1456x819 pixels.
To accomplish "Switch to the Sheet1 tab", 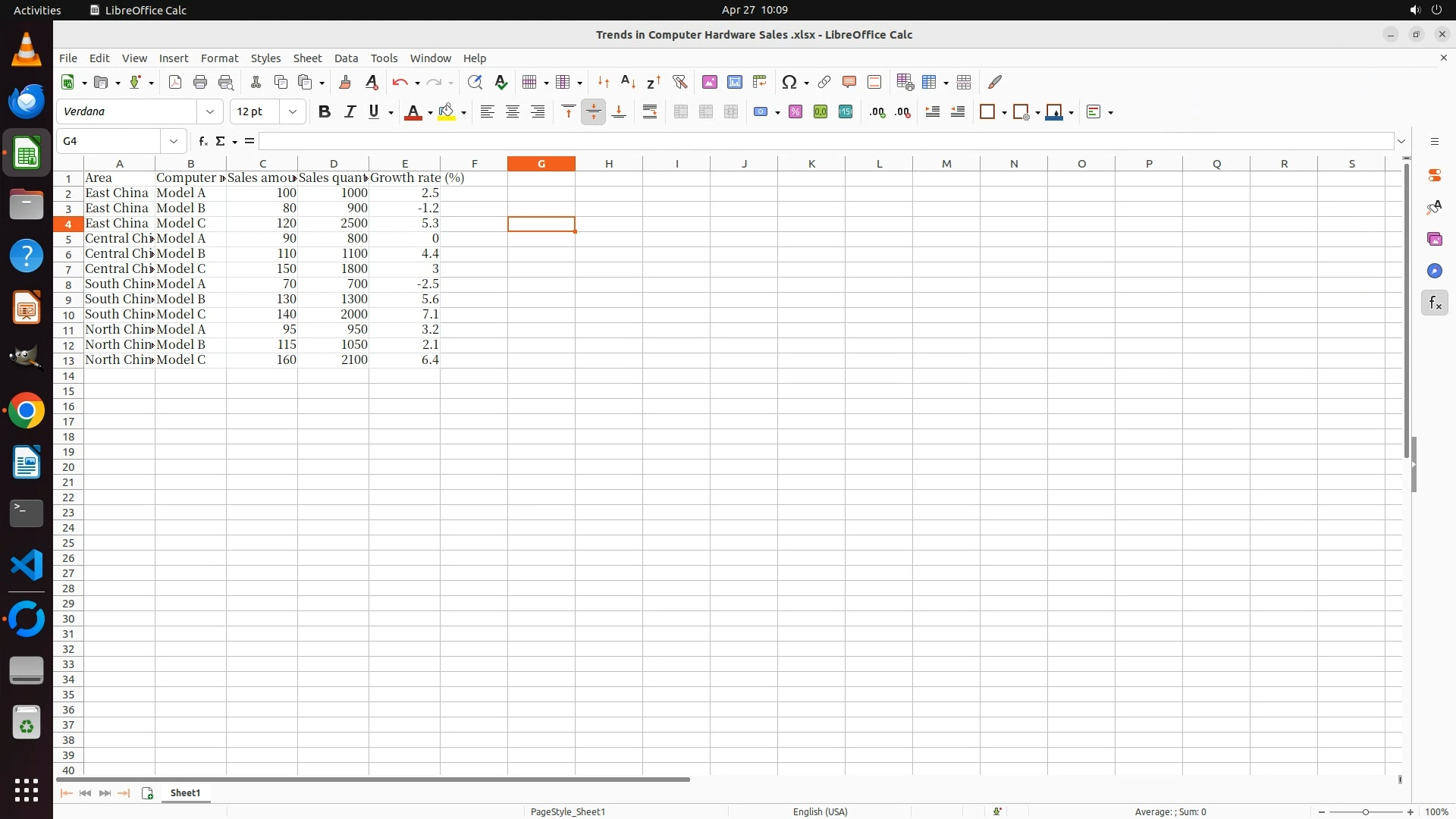I will pos(185,792).
